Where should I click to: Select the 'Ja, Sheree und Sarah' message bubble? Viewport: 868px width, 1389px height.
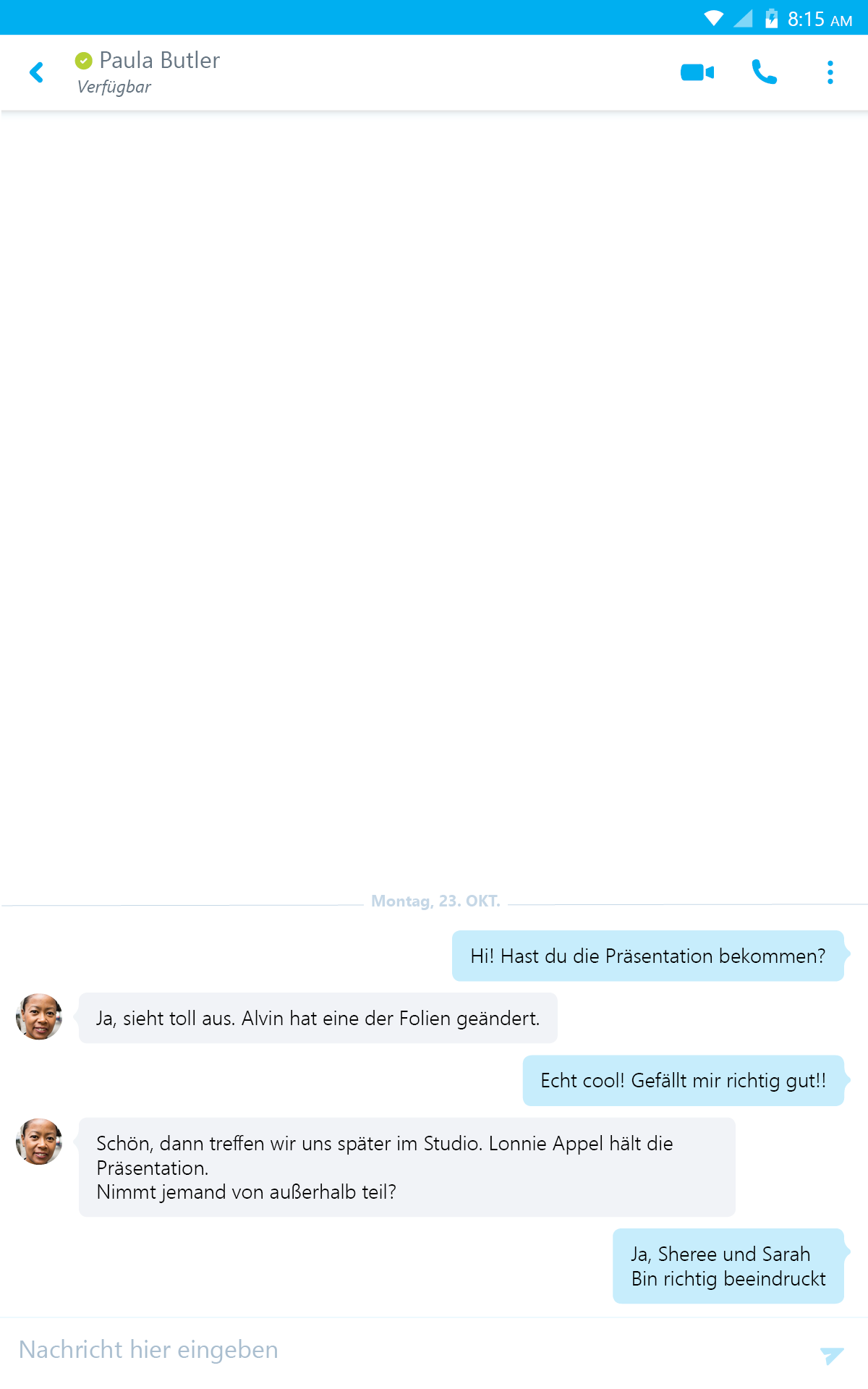pyautogui.click(x=728, y=1266)
